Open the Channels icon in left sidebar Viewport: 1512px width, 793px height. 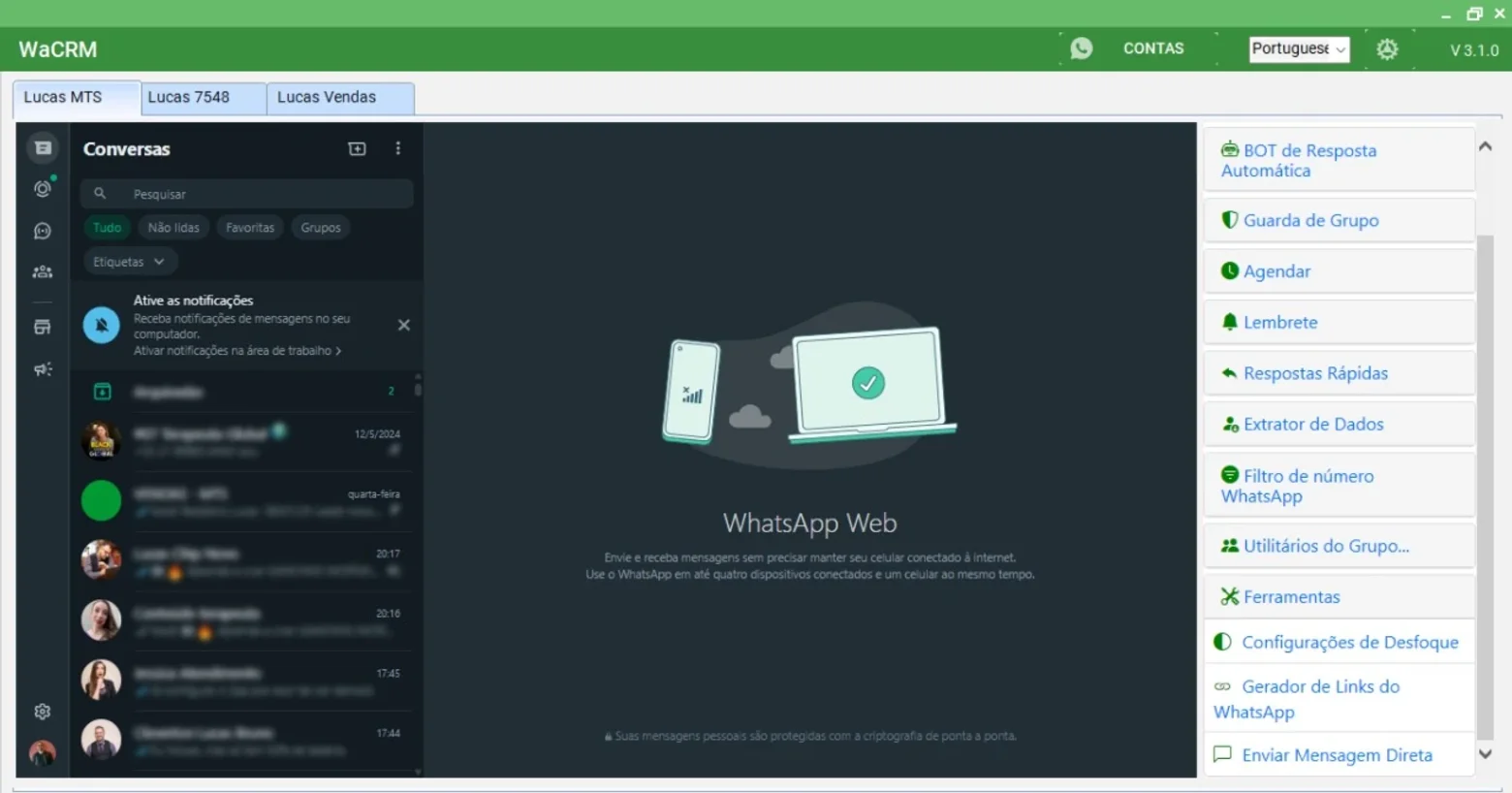point(43,231)
